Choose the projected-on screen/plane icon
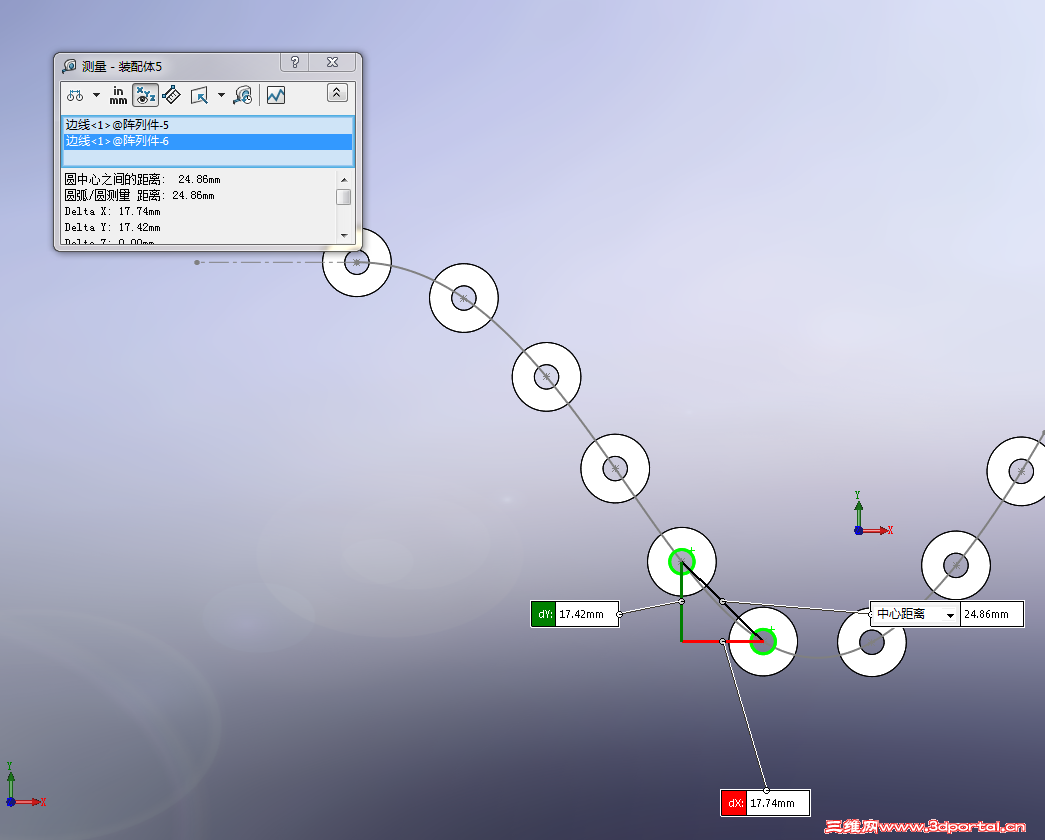Image resolution: width=1045 pixels, height=840 pixels. click(199, 95)
